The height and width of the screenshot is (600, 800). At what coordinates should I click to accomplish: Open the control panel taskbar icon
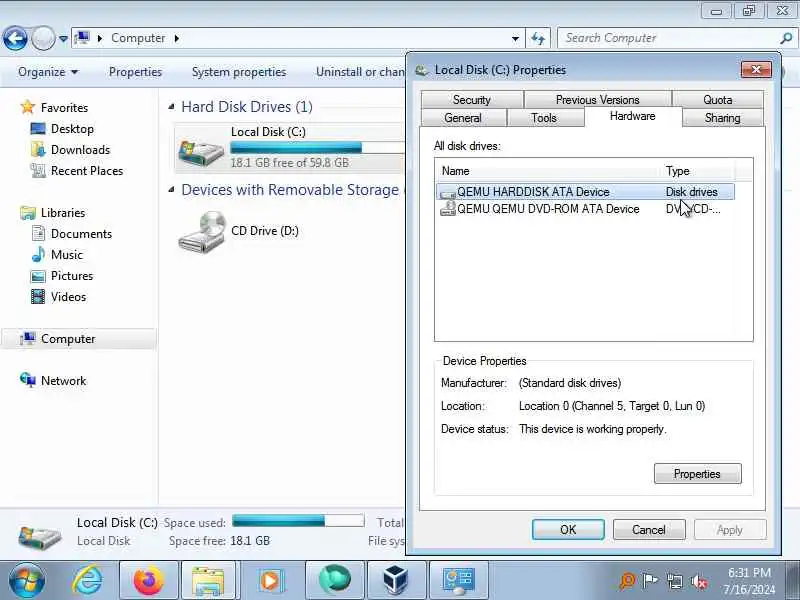coord(458,581)
